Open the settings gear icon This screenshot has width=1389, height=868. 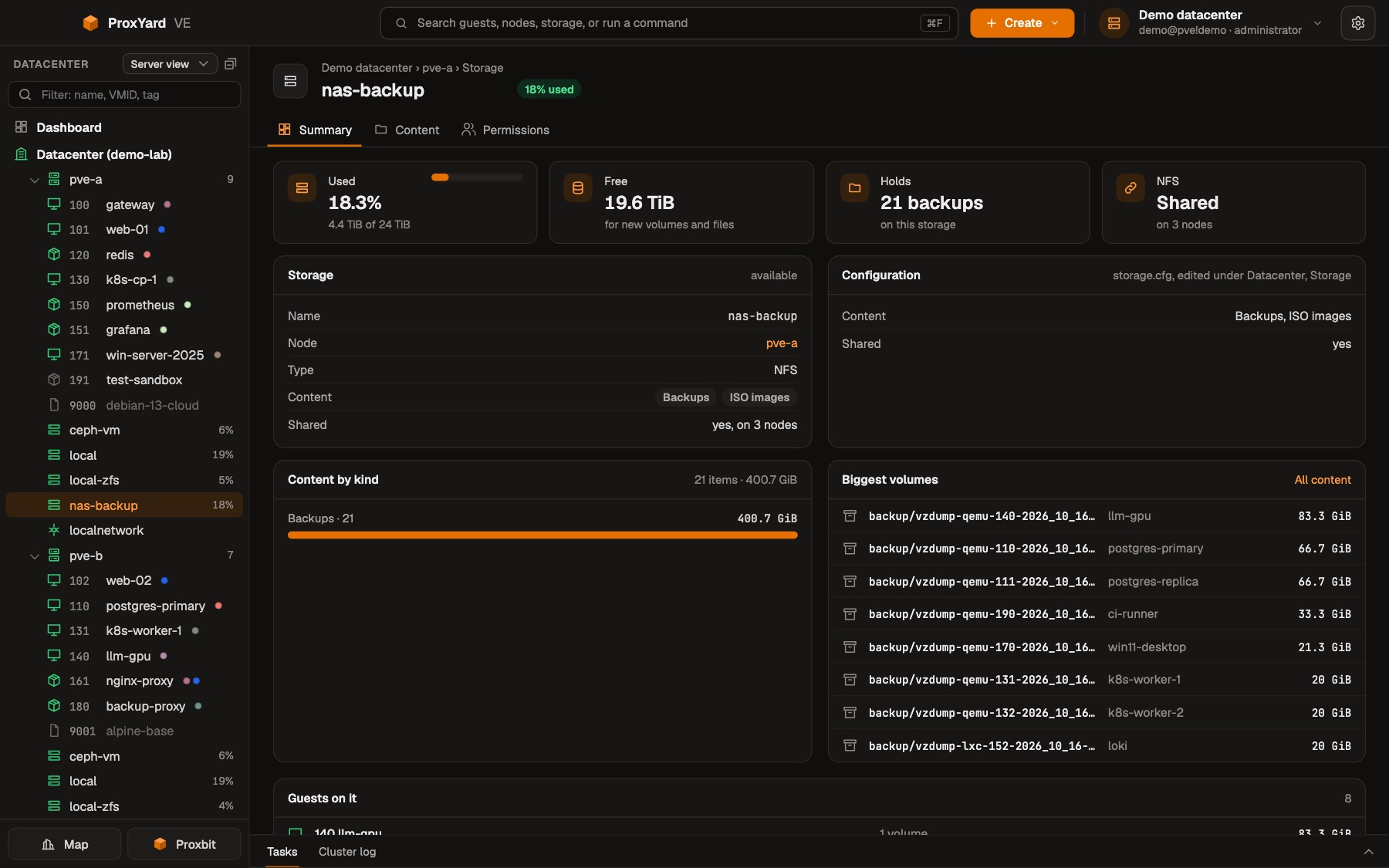coord(1357,23)
